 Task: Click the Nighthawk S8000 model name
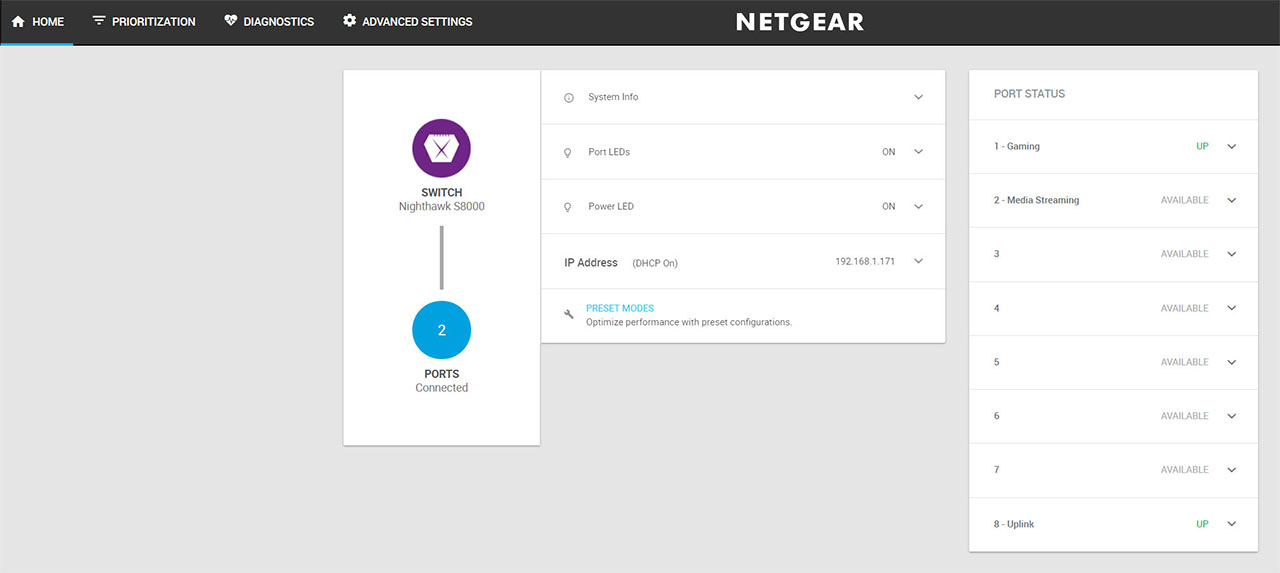click(441, 207)
